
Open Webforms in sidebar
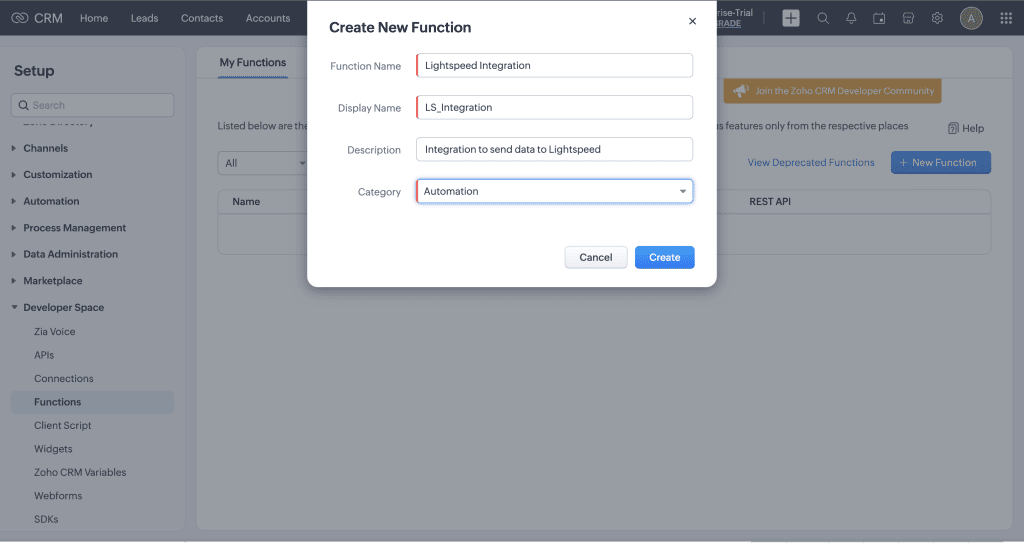(58, 496)
